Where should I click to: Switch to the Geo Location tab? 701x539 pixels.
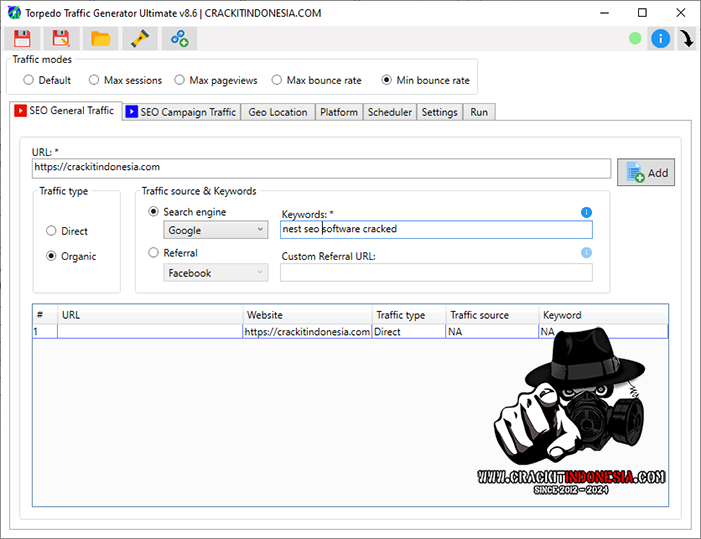point(277,112)
